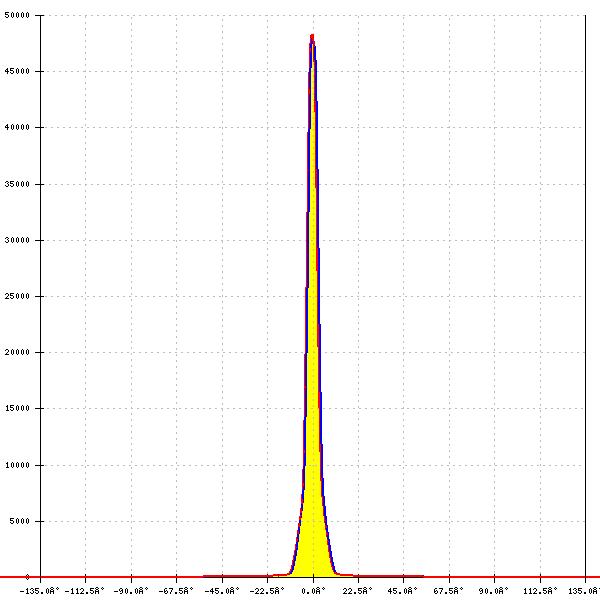Click the -45.0 x-axis label
The image size is (600, 600).
[222, 591]
